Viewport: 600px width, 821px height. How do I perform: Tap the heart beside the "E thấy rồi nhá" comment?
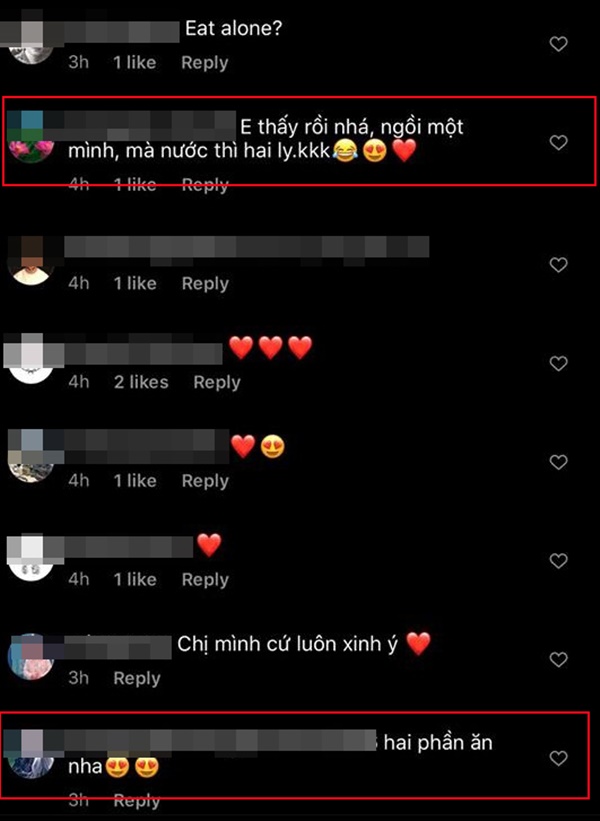tap(558, 142)
